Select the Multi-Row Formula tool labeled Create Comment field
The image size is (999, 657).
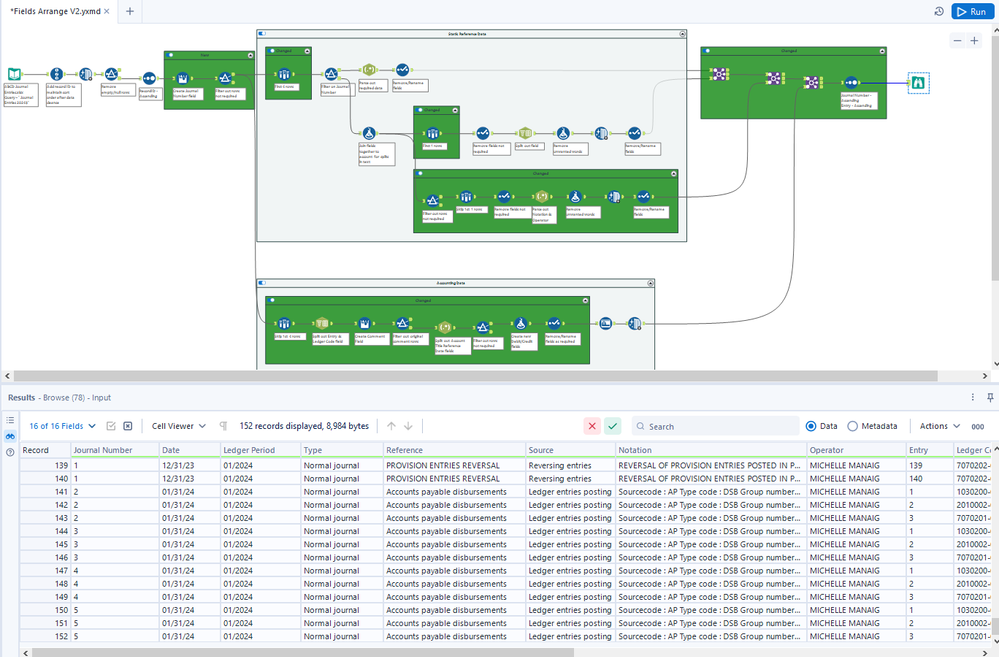tap(364, 324)
